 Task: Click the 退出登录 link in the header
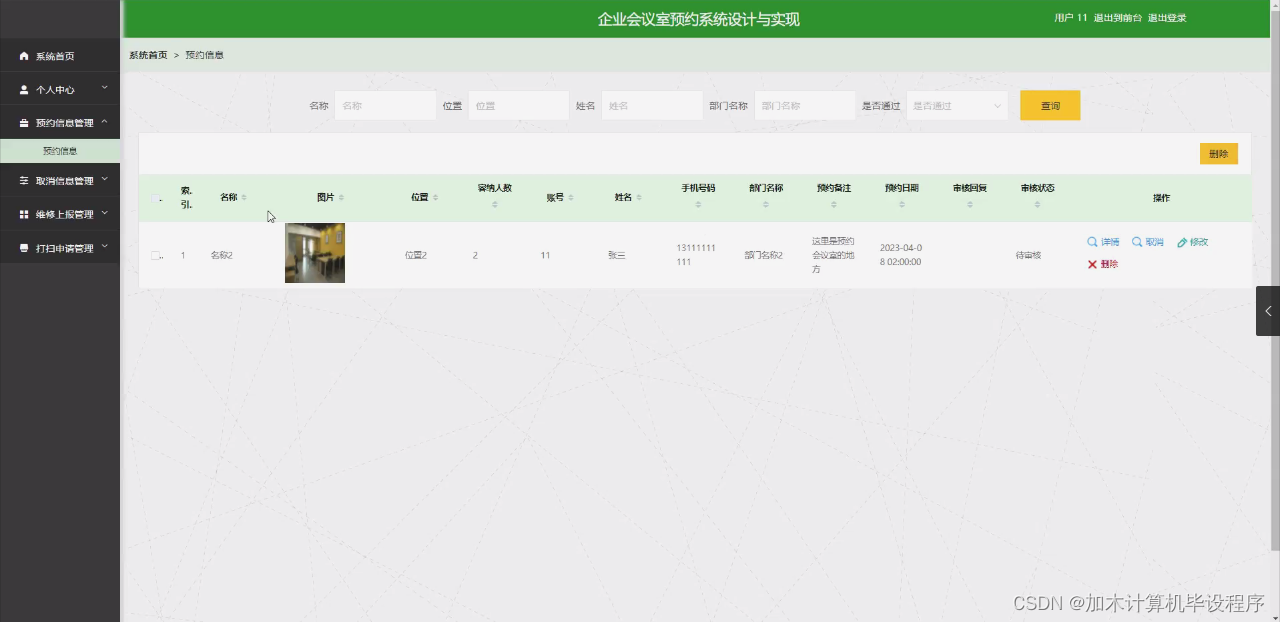[x=1166, y=17]
